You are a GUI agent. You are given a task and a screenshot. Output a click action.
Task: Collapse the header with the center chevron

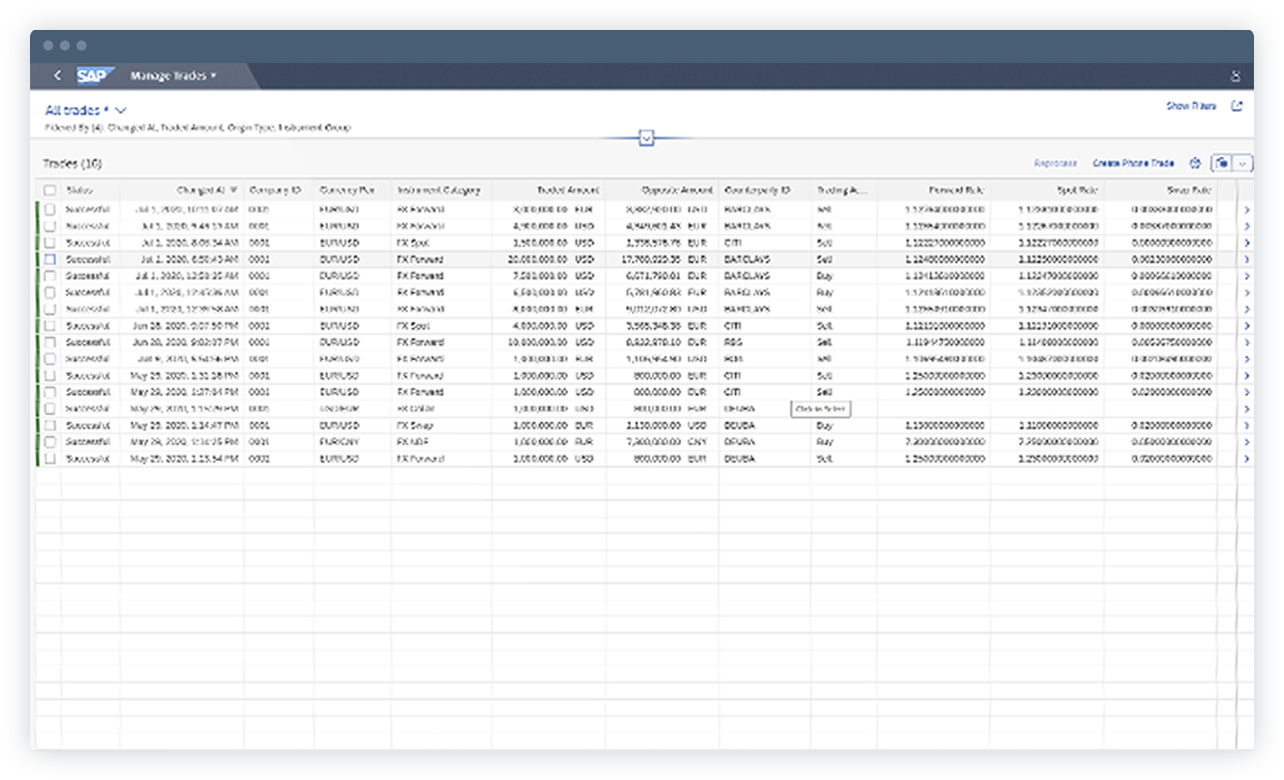click(x=645, y=137)
